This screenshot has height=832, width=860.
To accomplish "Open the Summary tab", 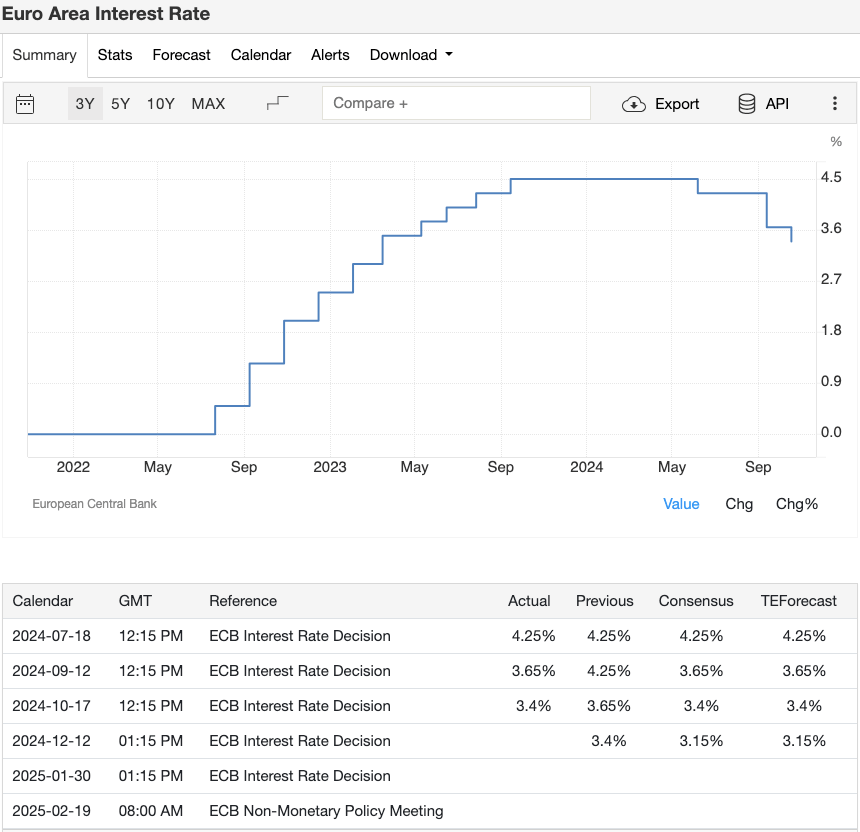I will click(44, 55).
